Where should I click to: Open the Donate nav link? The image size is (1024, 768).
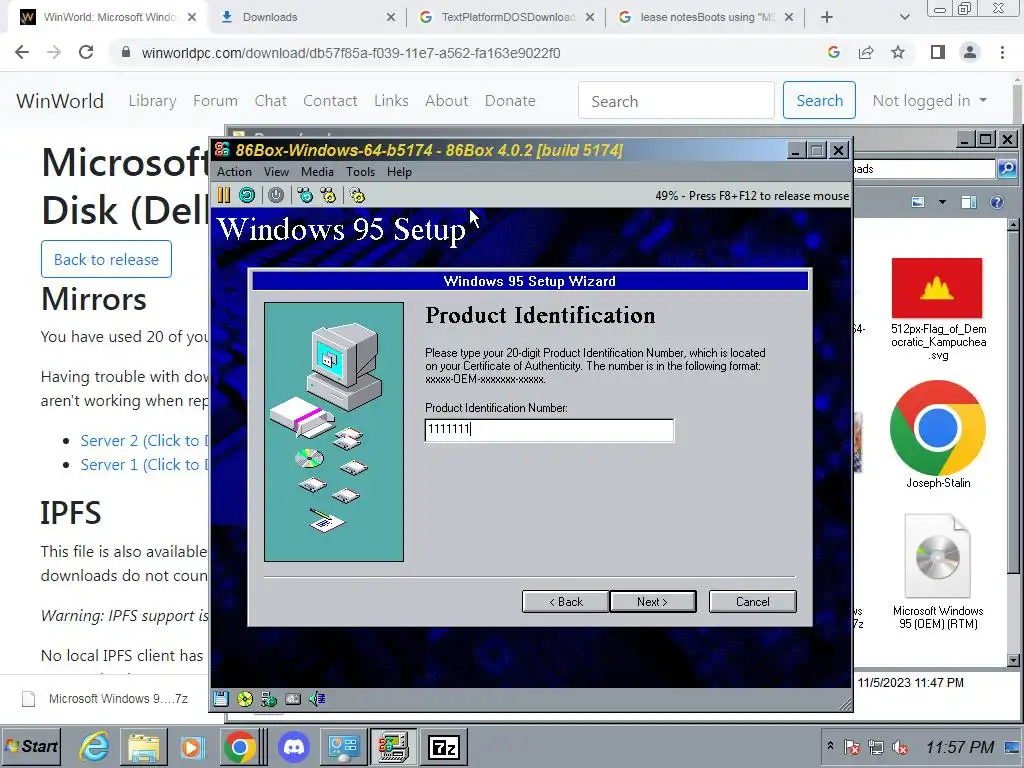coord(510,101)
